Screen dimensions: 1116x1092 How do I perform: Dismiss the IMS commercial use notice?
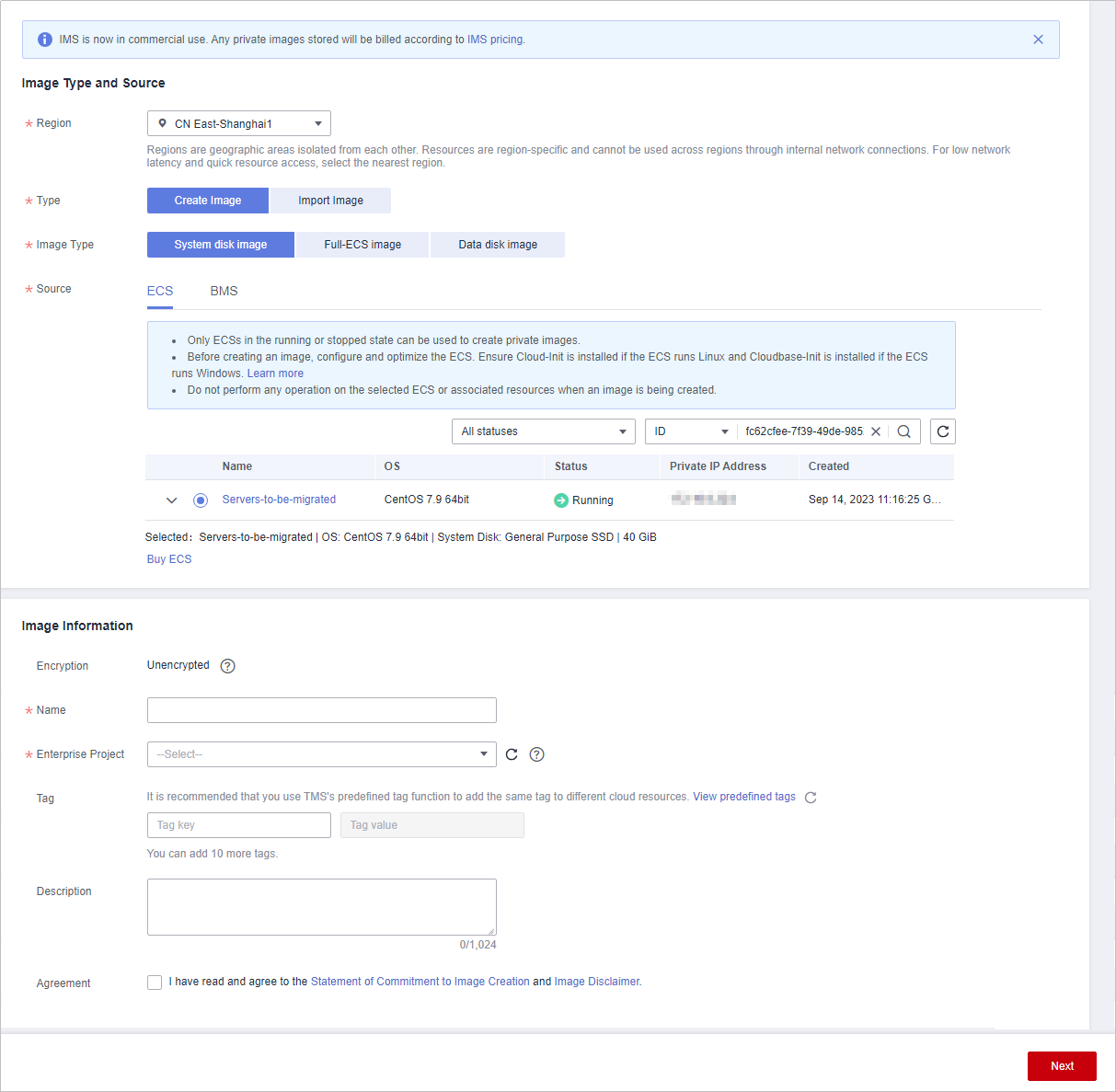click(1038, 40)
